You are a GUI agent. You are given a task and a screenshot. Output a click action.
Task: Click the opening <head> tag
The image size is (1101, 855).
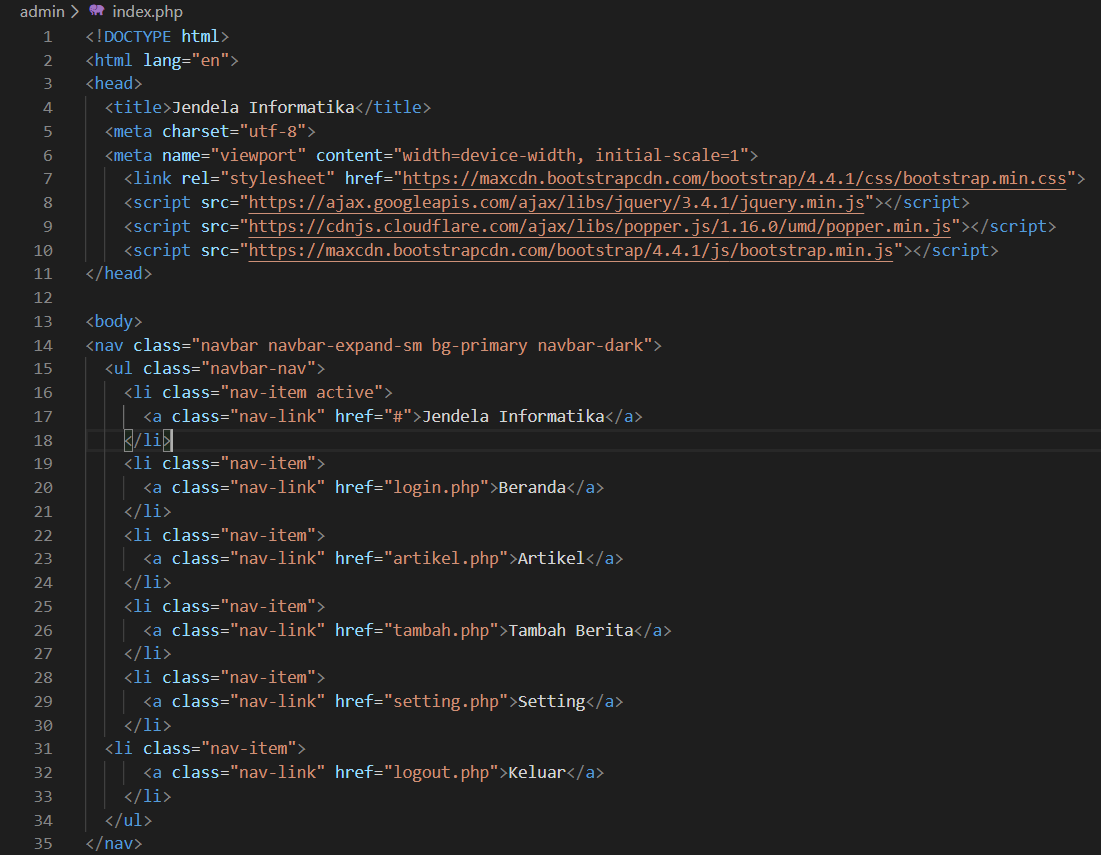click(114, 84)
